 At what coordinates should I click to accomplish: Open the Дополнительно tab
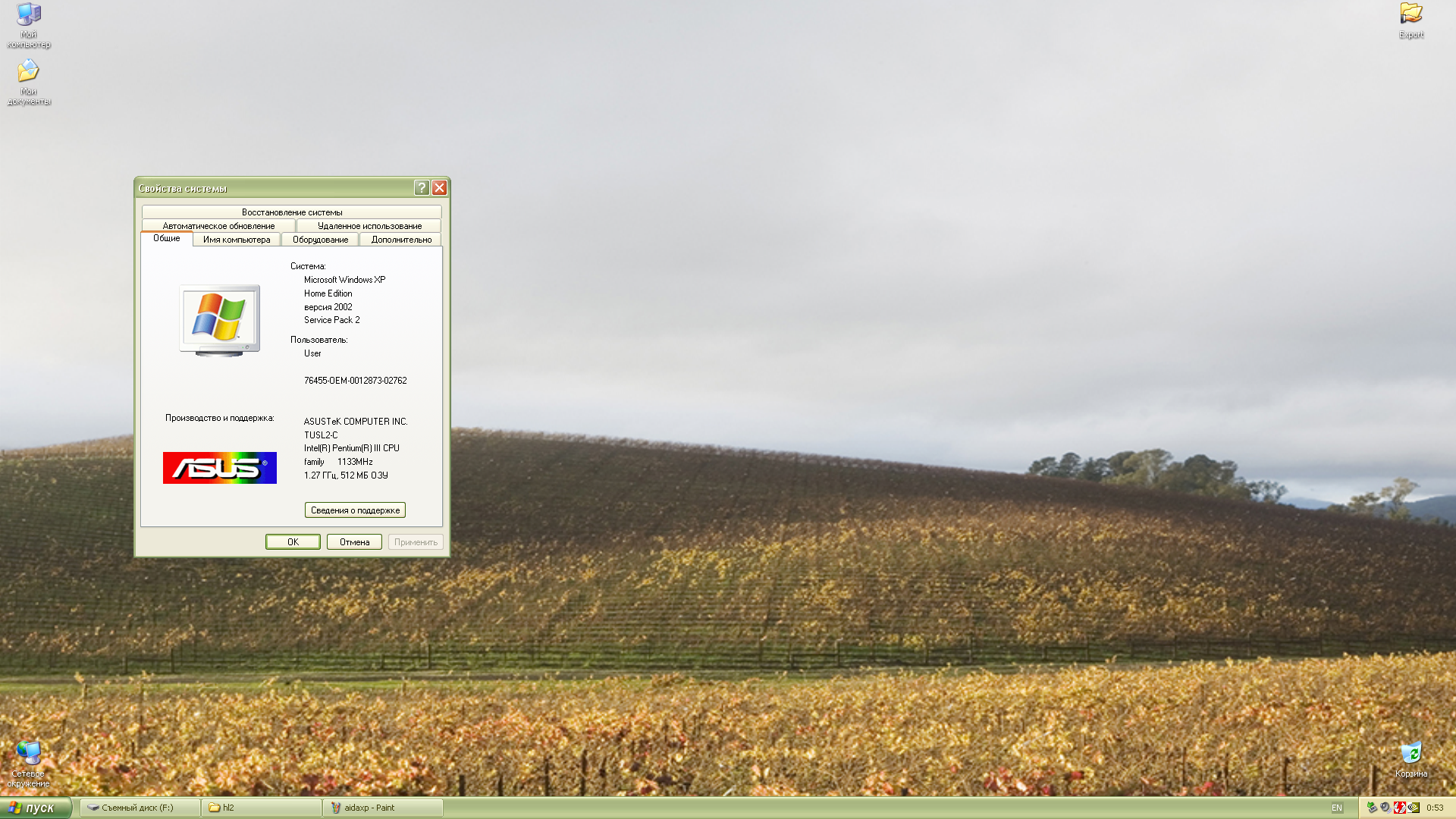click(401, 240)
